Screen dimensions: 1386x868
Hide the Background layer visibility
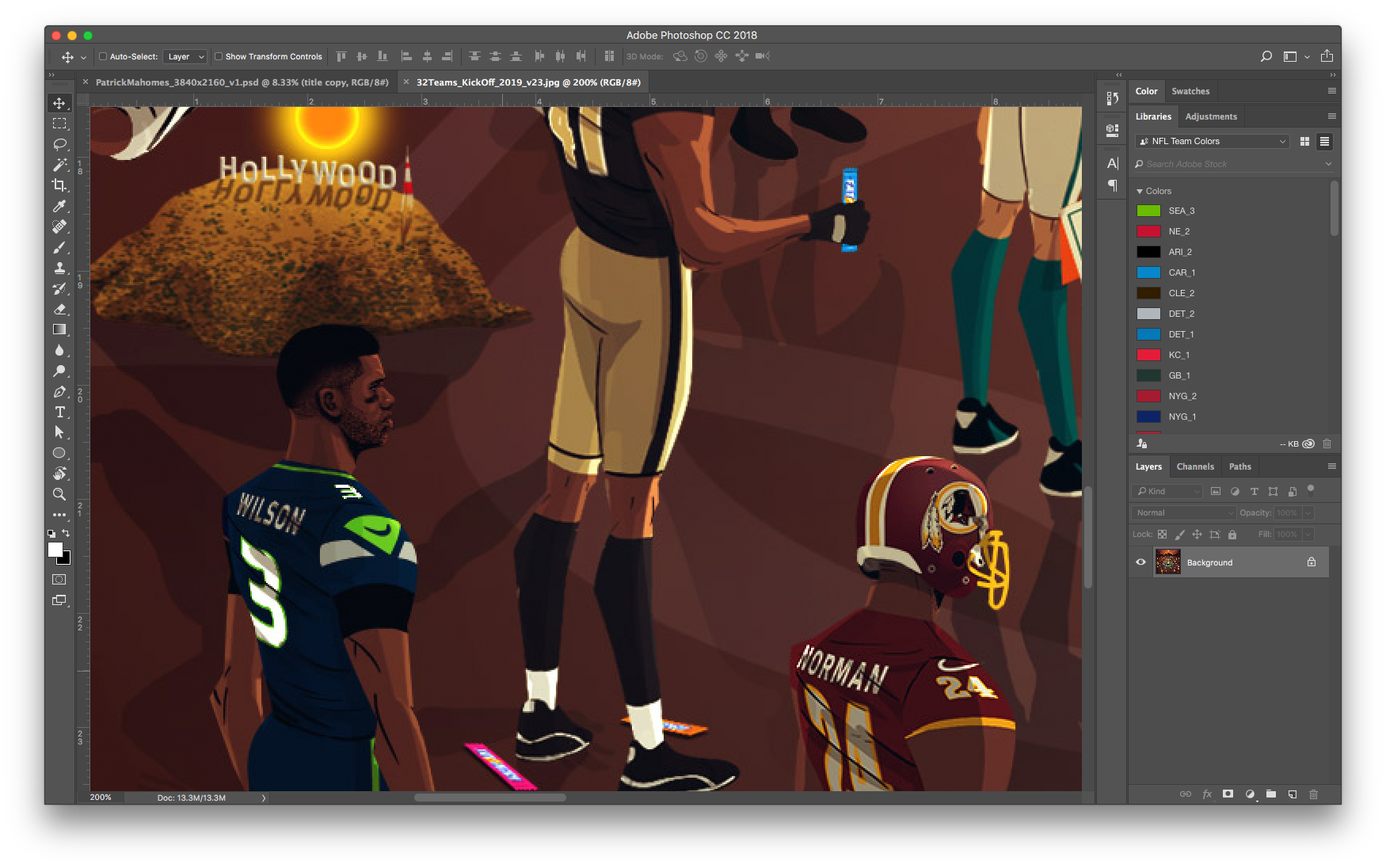[1140, 562]
